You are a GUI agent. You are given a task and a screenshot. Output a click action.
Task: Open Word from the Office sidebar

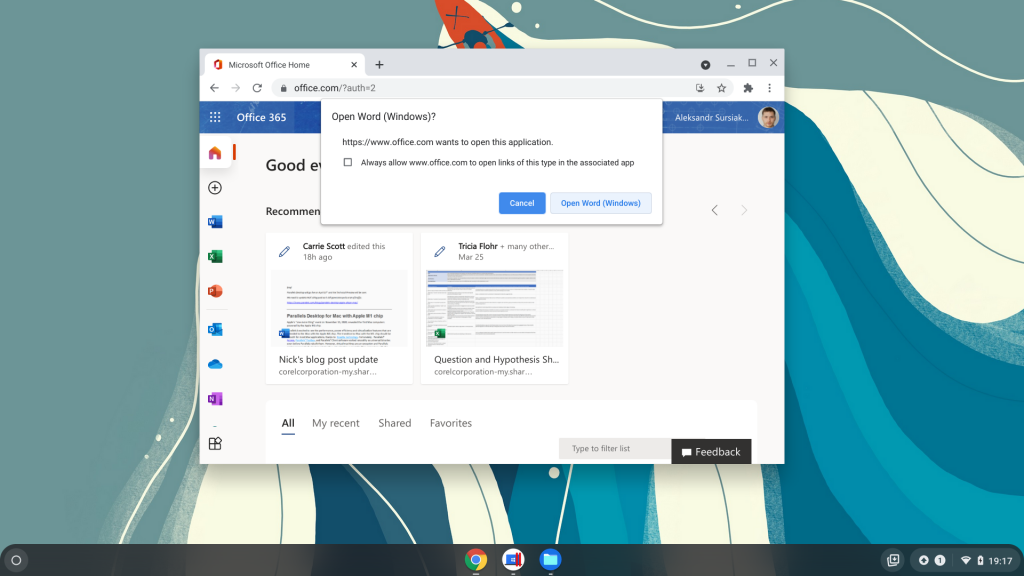pos(215,222)
